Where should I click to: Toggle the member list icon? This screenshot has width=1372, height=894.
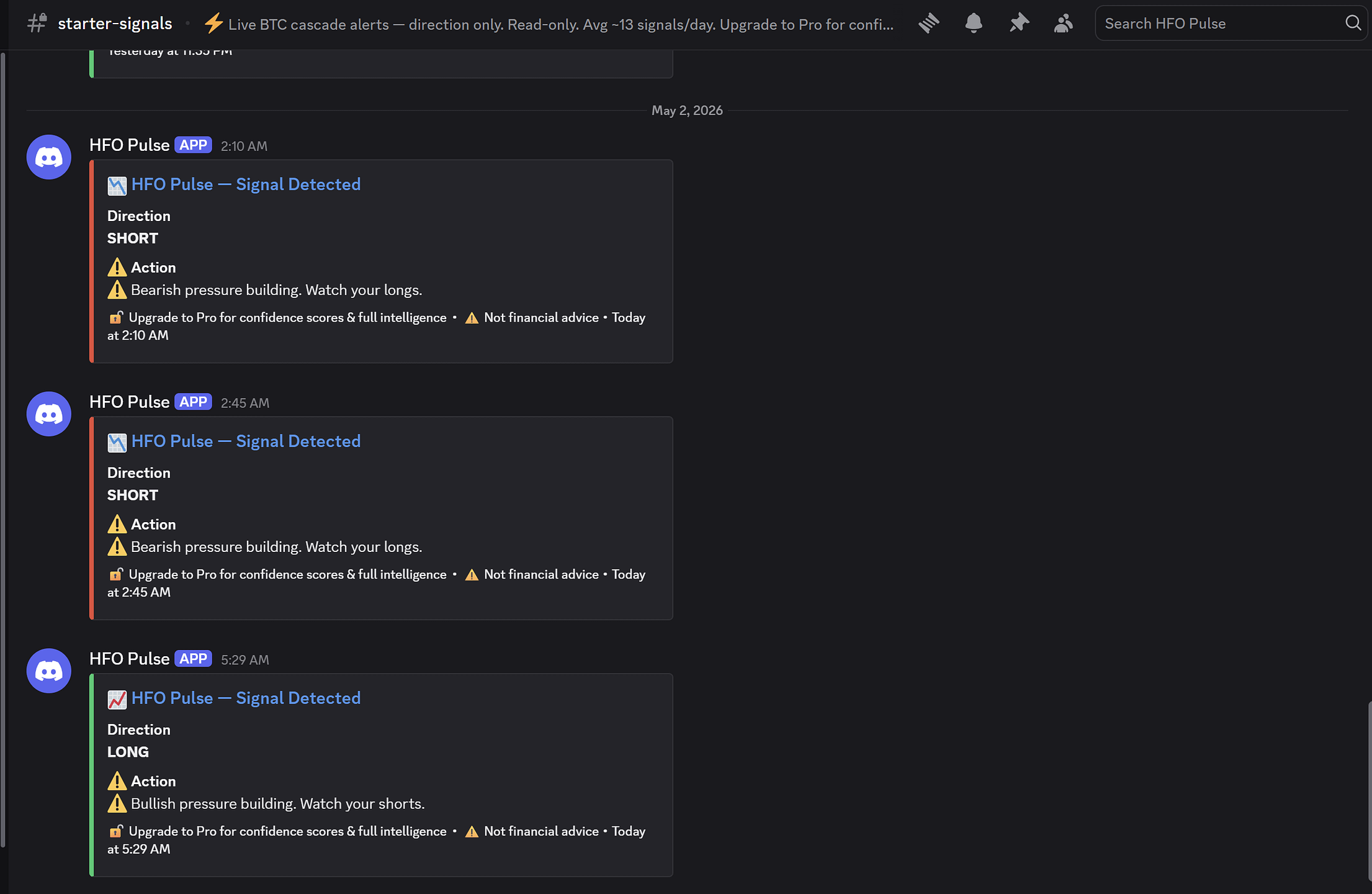pyautogui.click(x=1064, y=24)
